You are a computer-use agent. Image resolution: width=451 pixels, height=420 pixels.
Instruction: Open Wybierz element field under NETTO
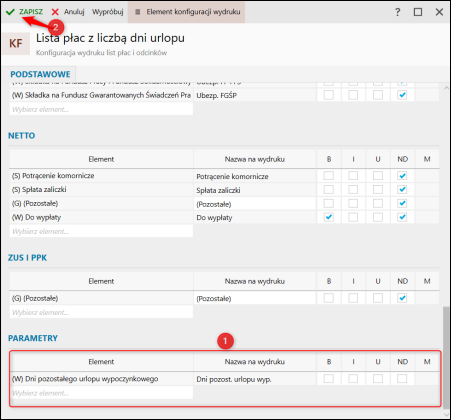(x=101, y=231)
